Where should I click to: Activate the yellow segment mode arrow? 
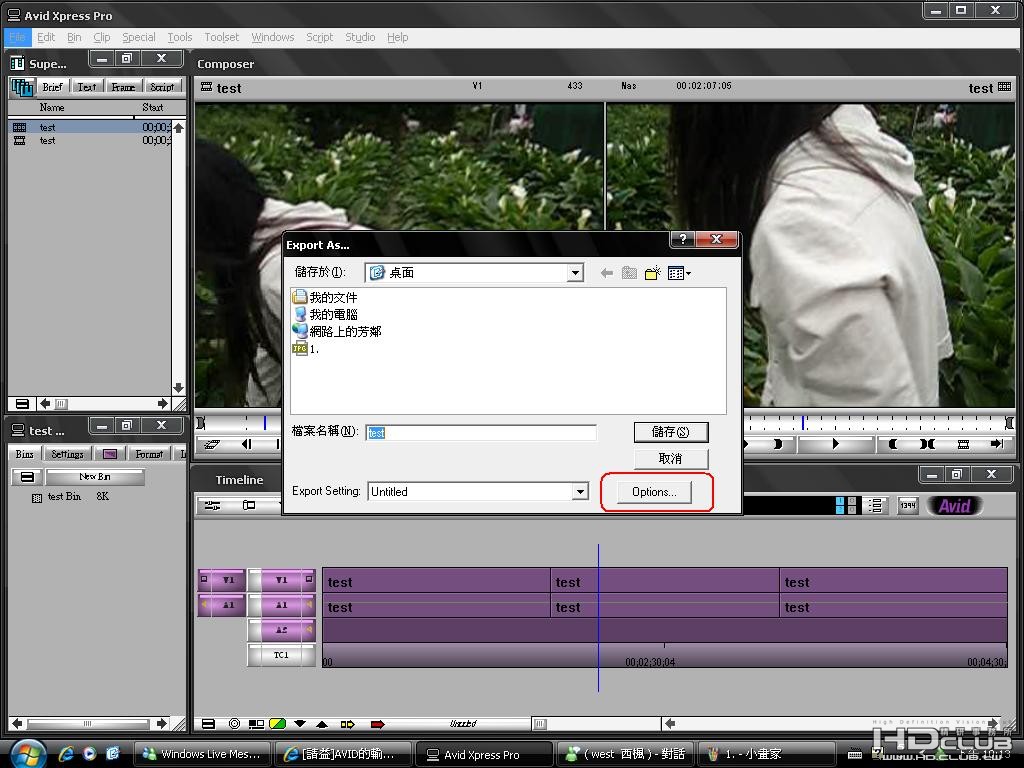[347, 724]
